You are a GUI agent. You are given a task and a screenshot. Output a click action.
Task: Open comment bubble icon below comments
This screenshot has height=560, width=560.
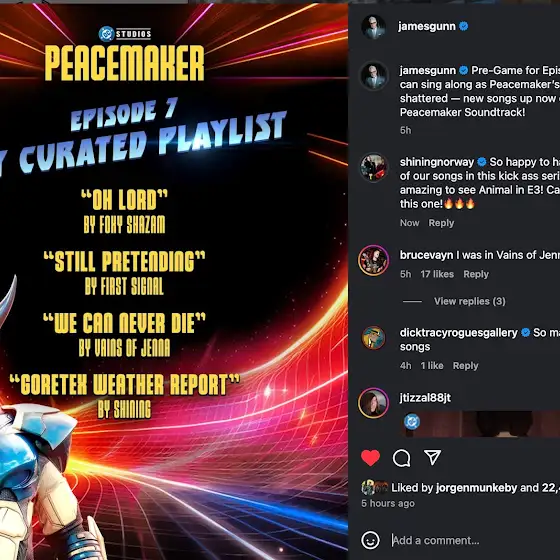pyautogui.click(x=401, y=458)
